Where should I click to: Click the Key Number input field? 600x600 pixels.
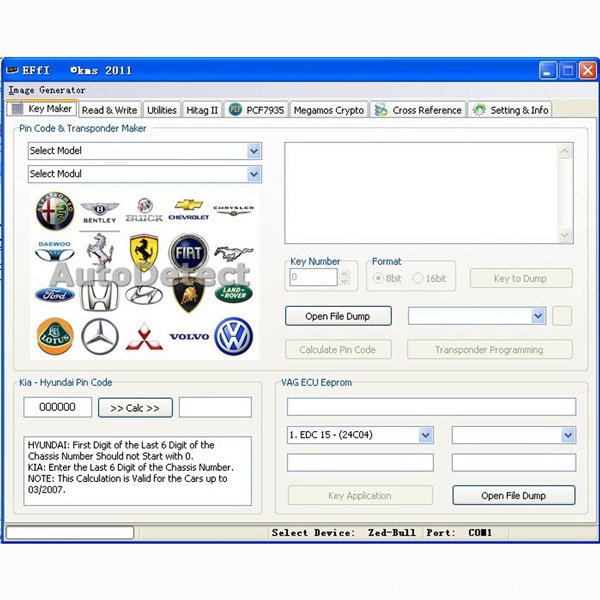[313, 277]
